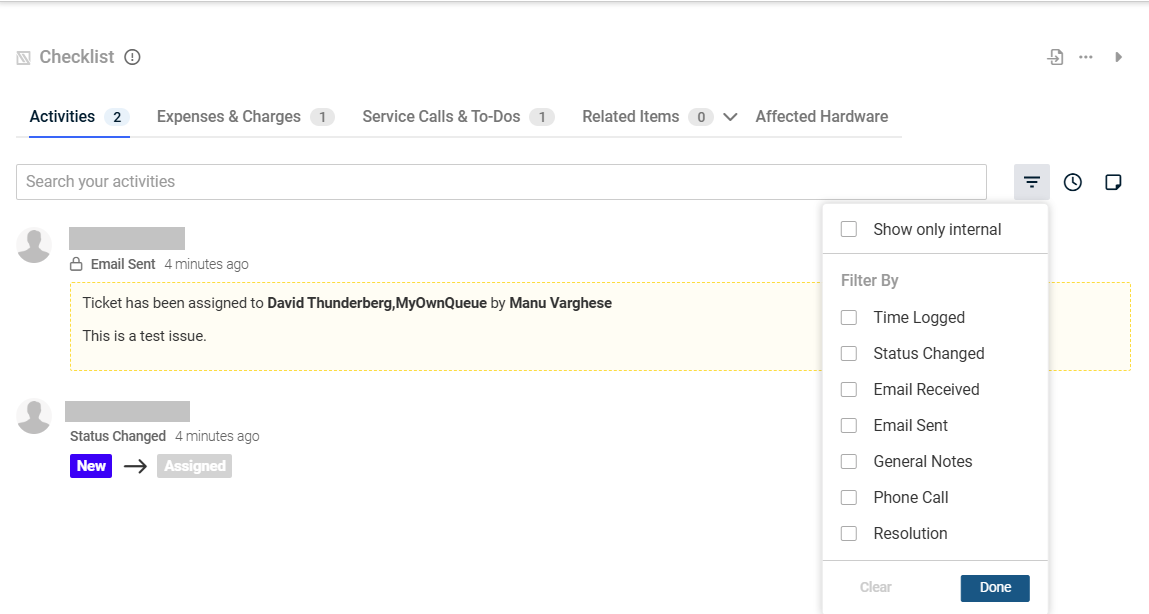
Task: Click the Email Sent user avatar
Action: pos(34,246)
